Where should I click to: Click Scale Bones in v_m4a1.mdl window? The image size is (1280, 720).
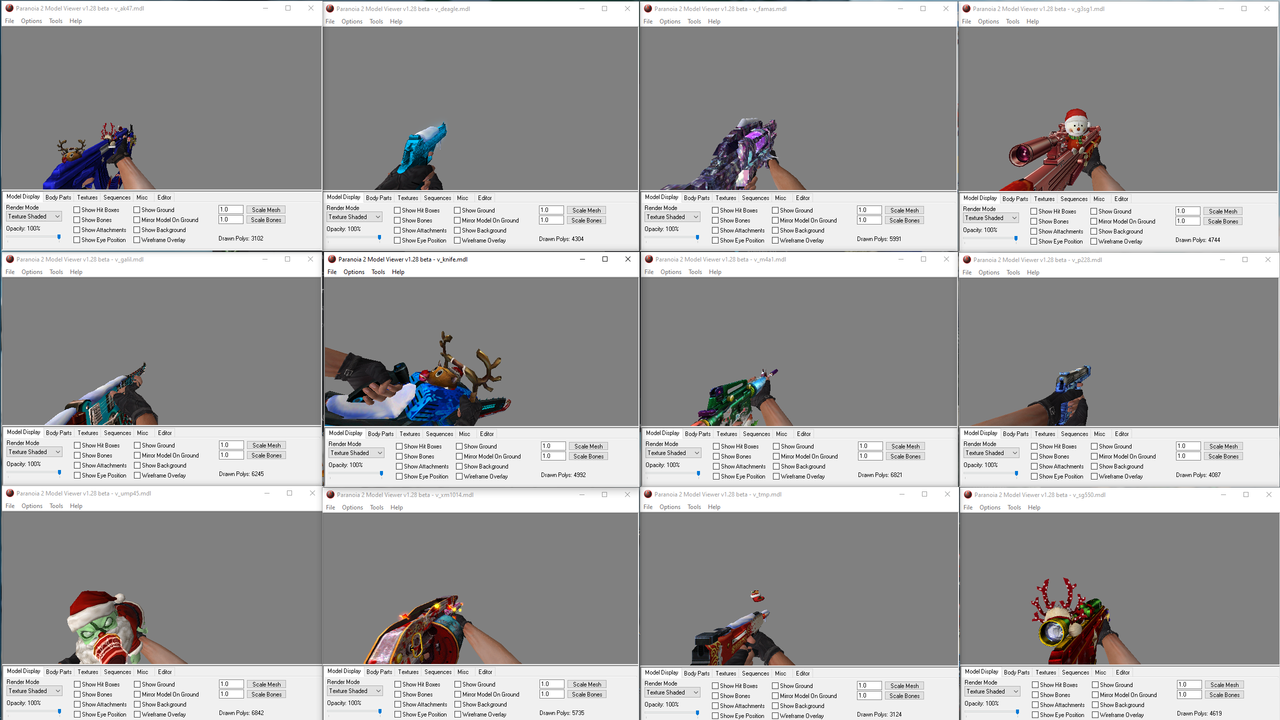[x=905, y=456]
